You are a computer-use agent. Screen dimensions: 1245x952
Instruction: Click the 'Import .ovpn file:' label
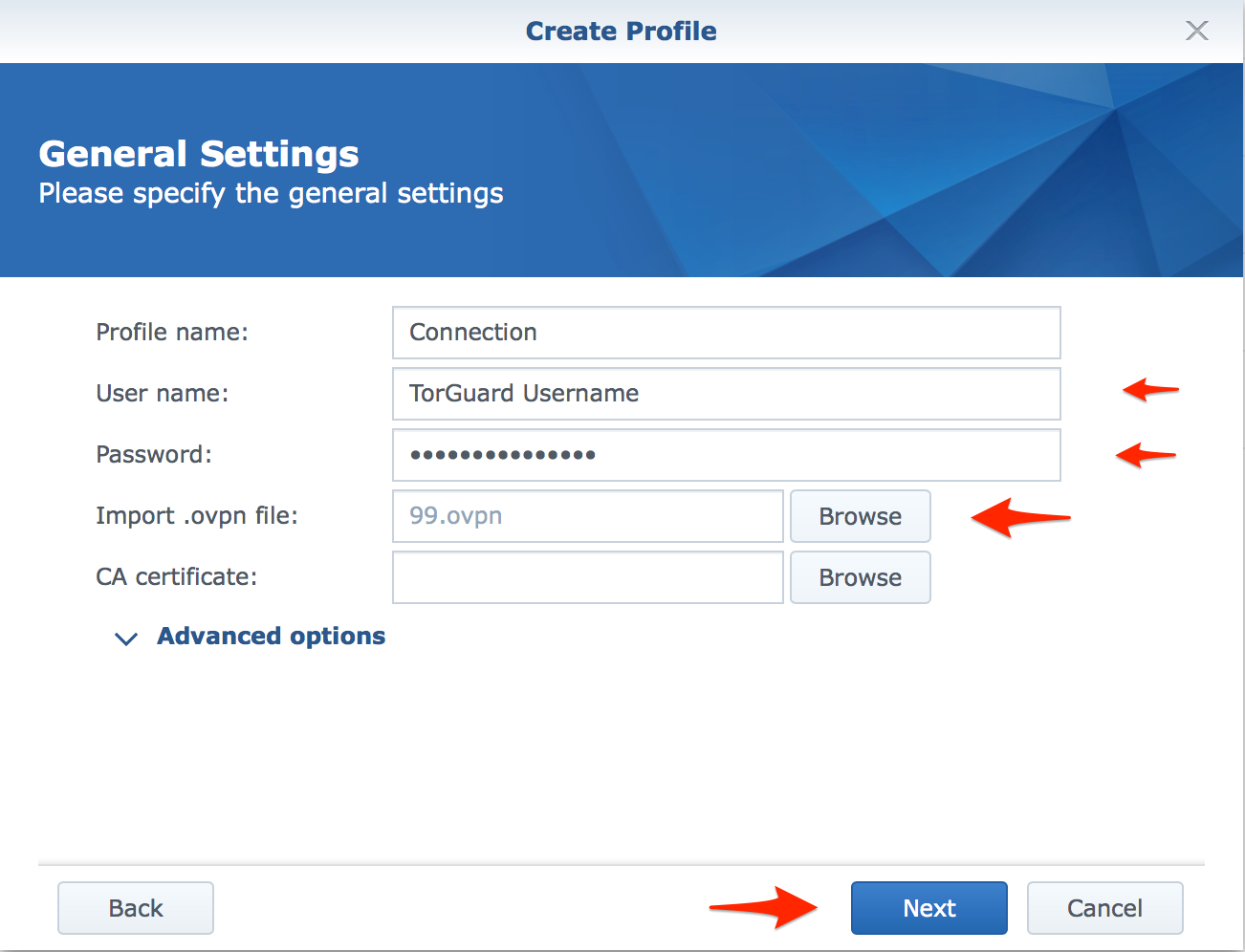(197, 516)
